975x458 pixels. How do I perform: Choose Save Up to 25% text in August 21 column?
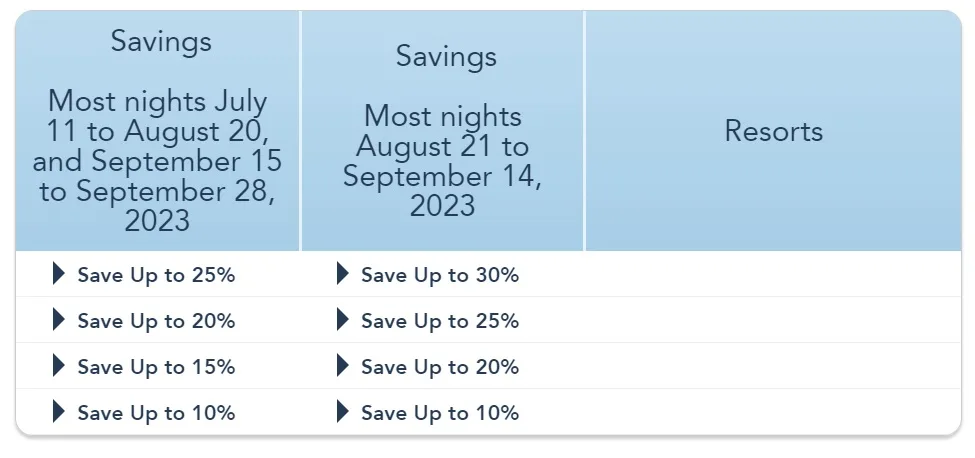[440, 321]
